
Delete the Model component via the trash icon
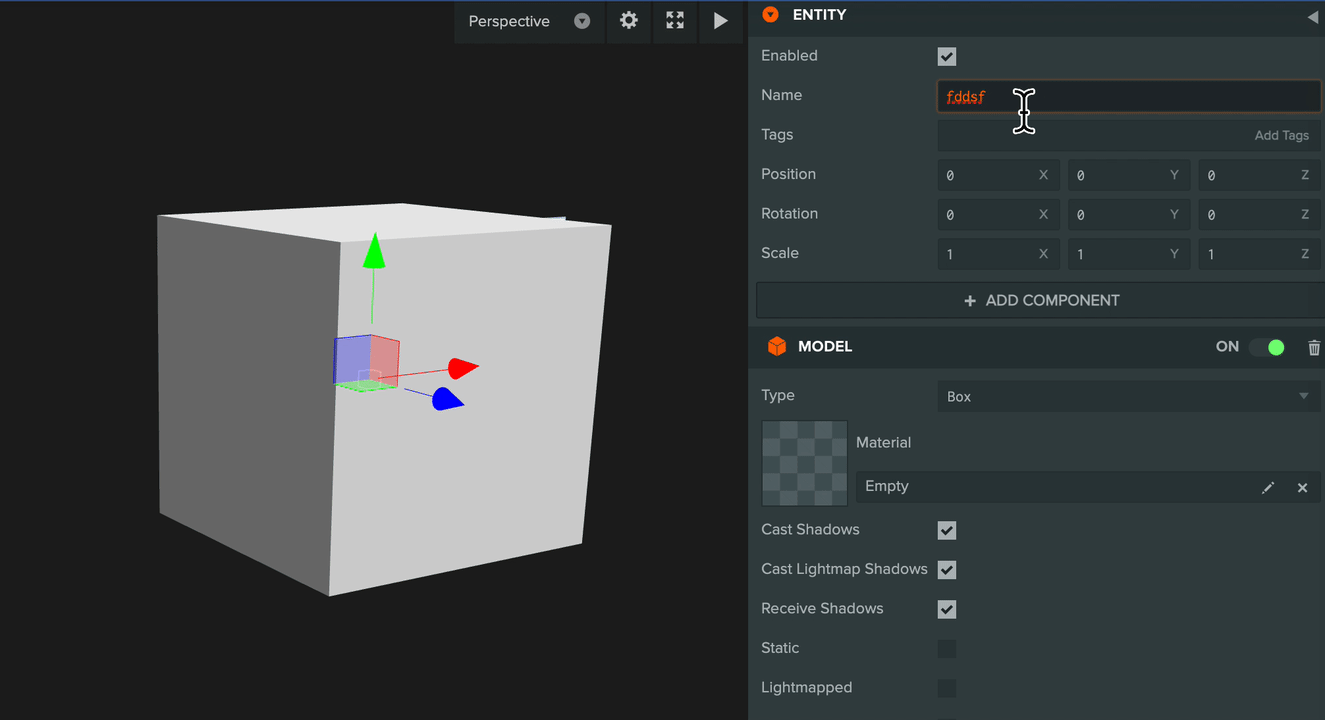click(1313, 347)
